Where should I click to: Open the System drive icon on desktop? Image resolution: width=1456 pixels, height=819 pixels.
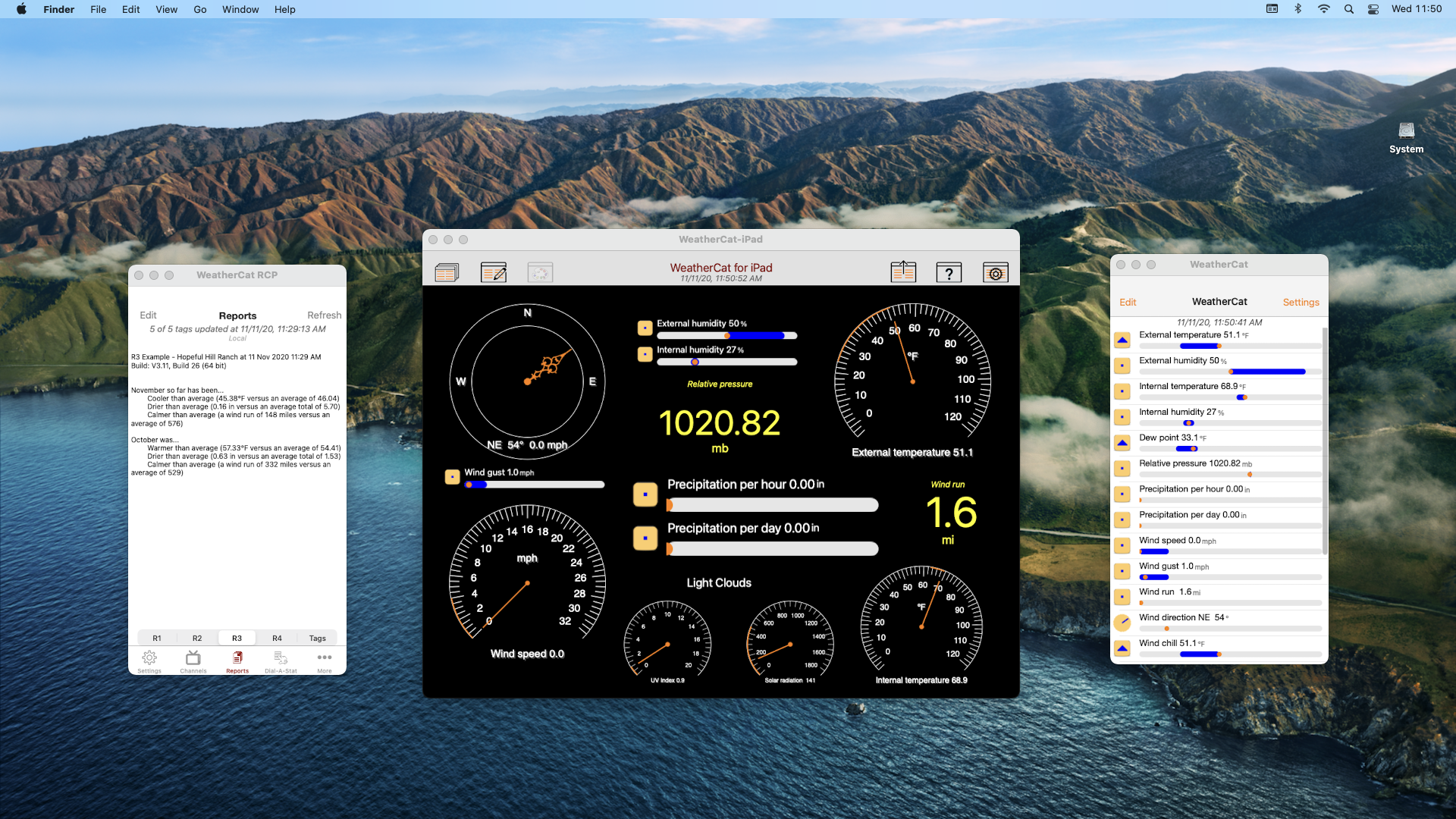pyautogui.click(x=1406, y=137)
